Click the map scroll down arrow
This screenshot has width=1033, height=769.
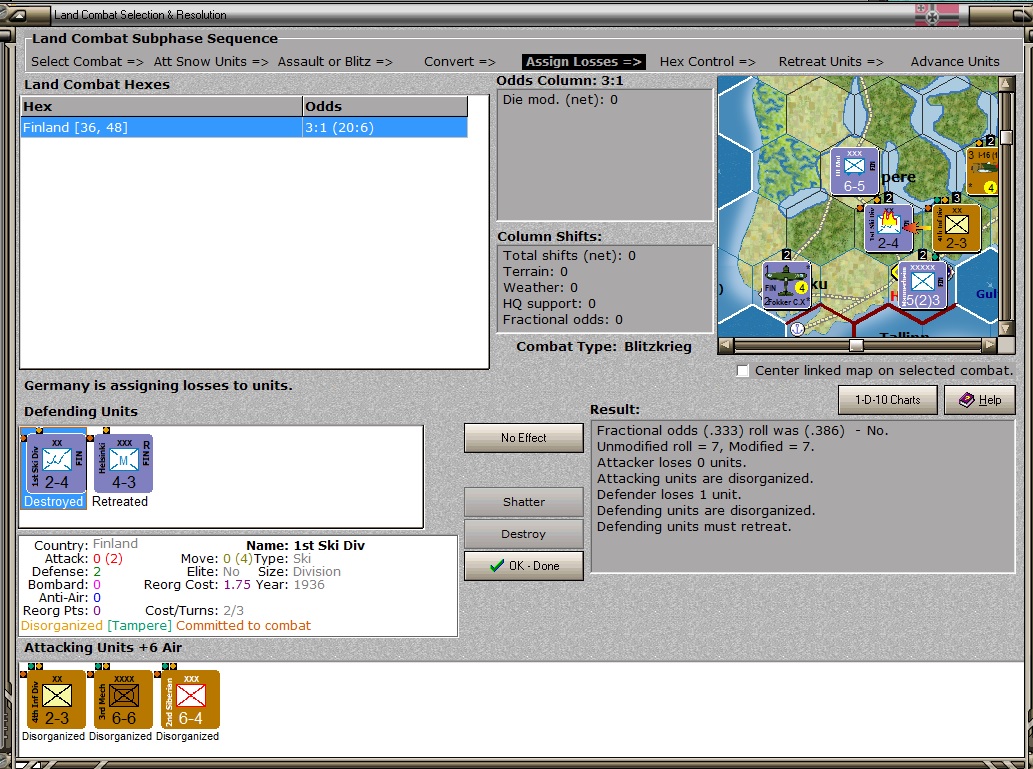coord(1006,328)
